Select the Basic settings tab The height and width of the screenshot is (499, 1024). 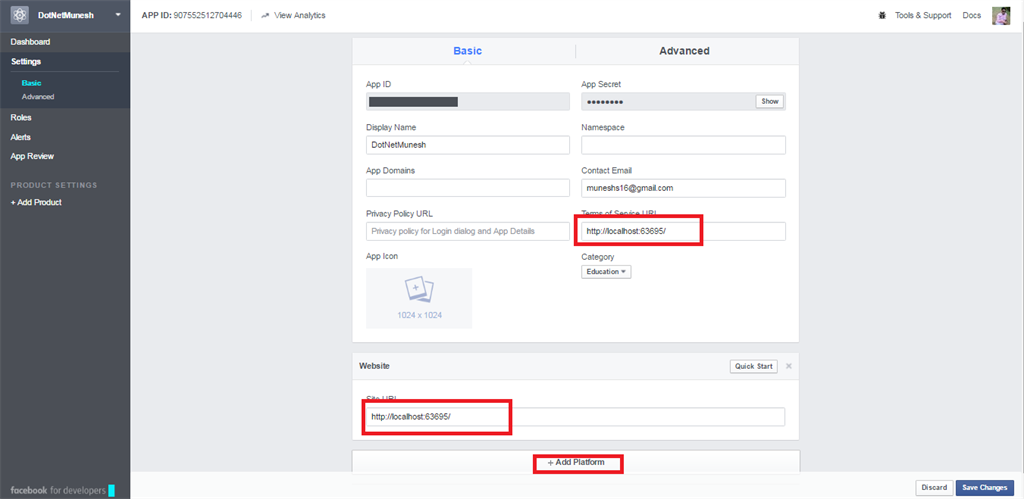(467, 51)
